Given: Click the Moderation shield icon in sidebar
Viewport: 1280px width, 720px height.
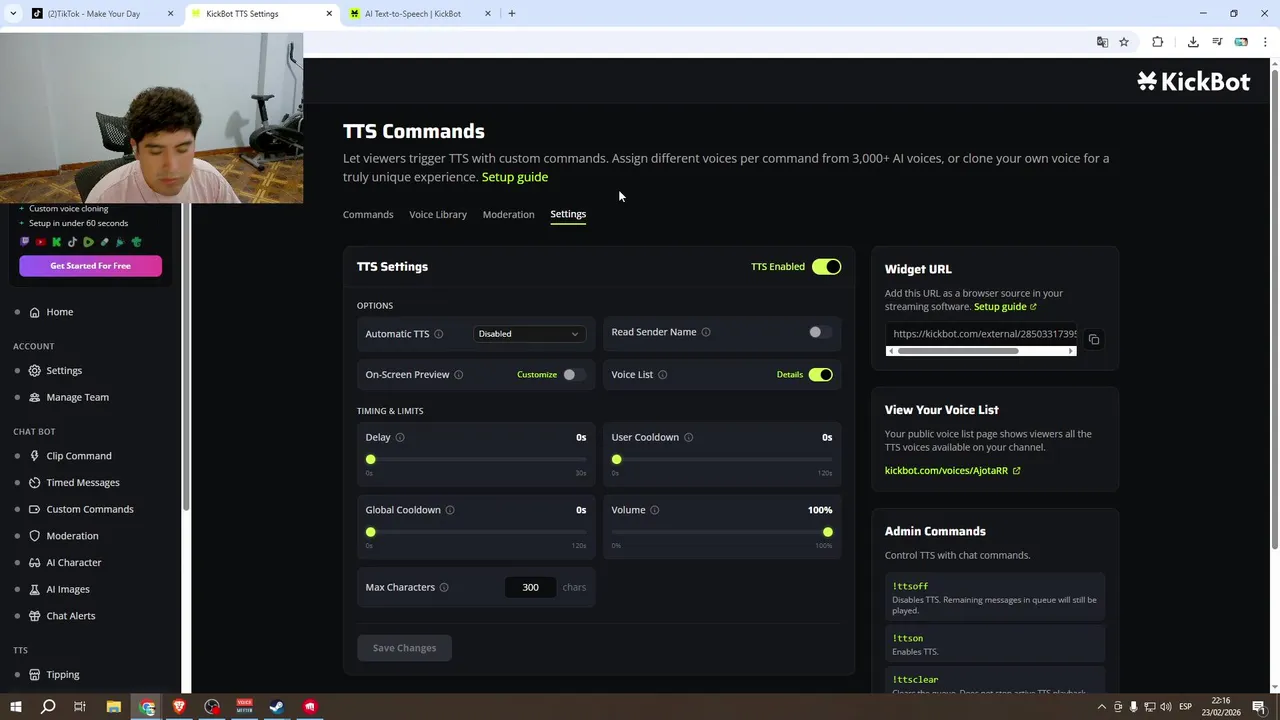Looking at the screenshot, I should (35, 536).
